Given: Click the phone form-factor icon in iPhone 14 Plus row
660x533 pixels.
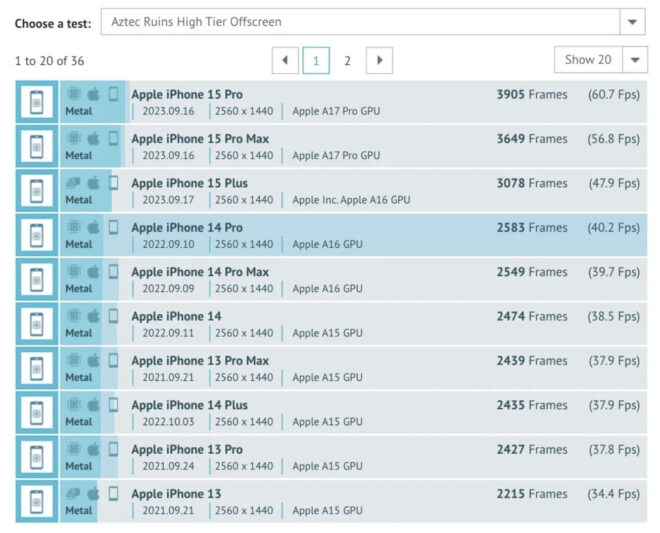Looking at the screenshot, I should [x=113, y=405].
